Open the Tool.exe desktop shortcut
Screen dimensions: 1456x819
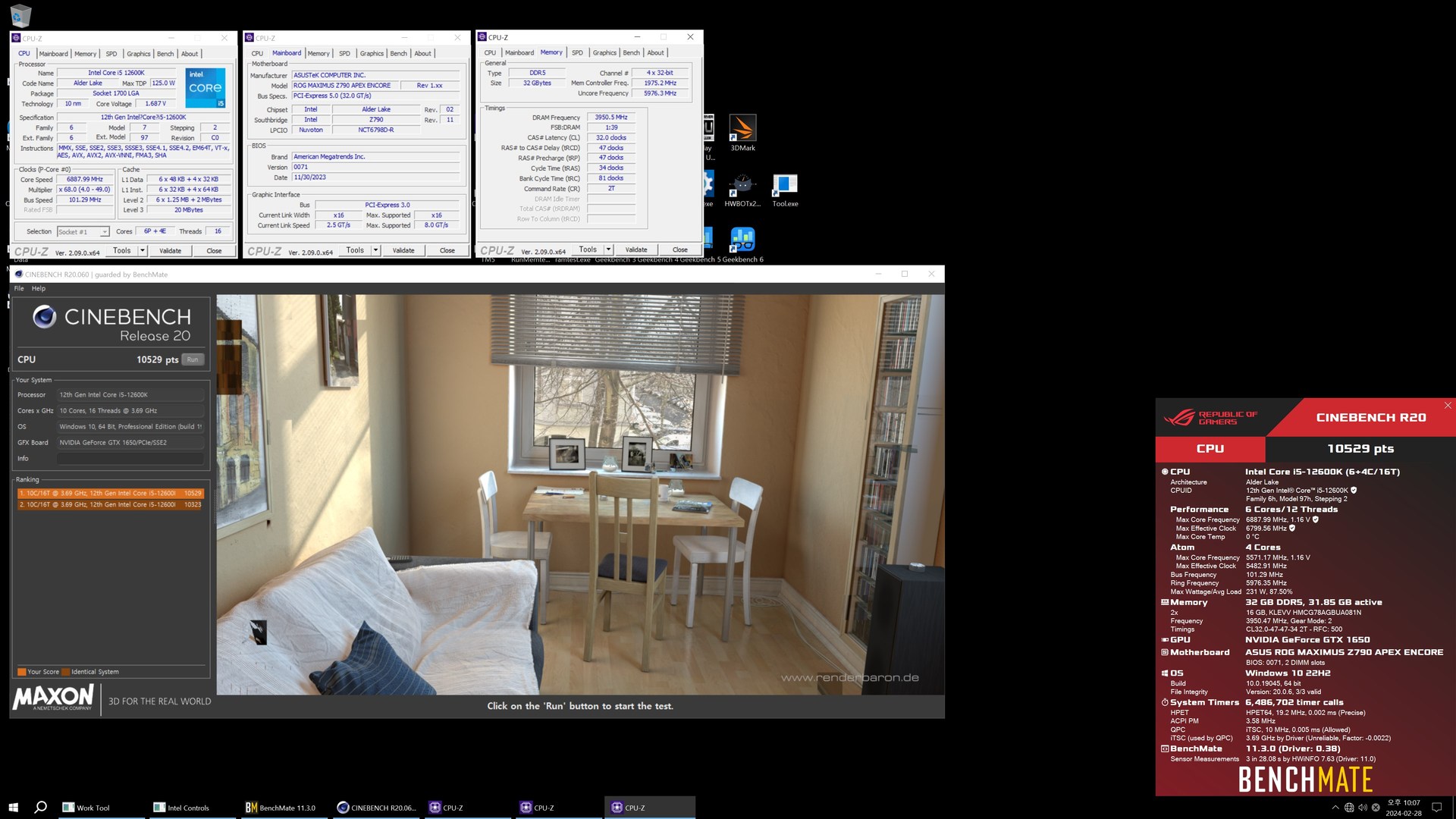point(785,190)
